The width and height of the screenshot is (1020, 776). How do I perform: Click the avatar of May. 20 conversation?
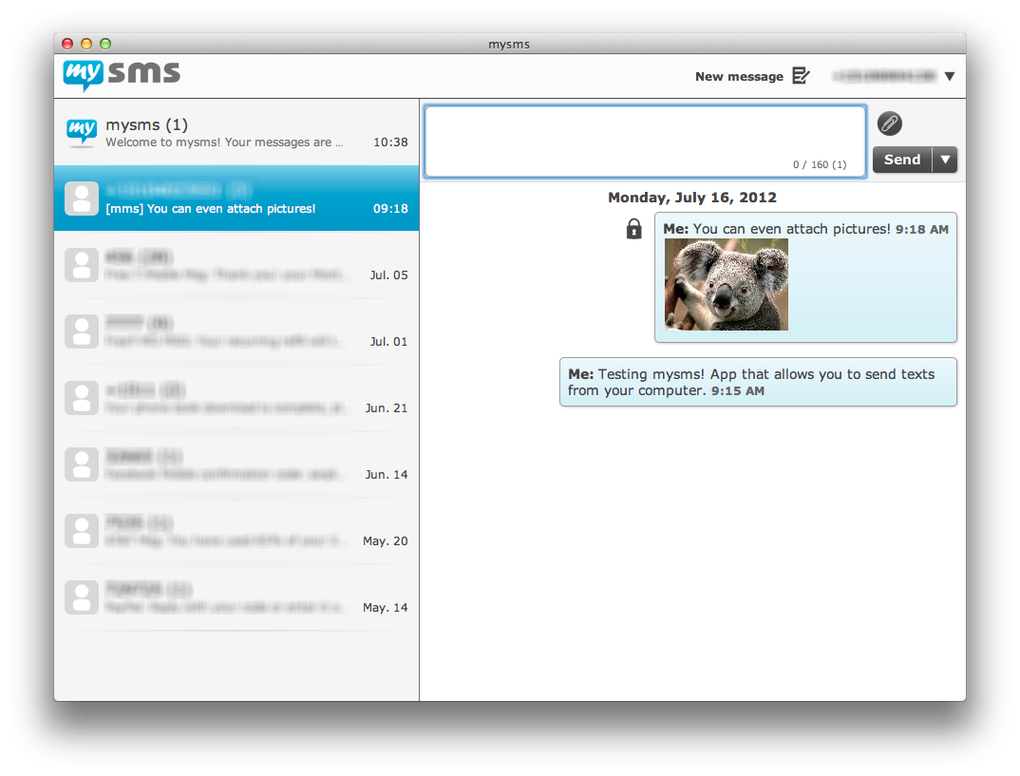[x=81, y=531]
